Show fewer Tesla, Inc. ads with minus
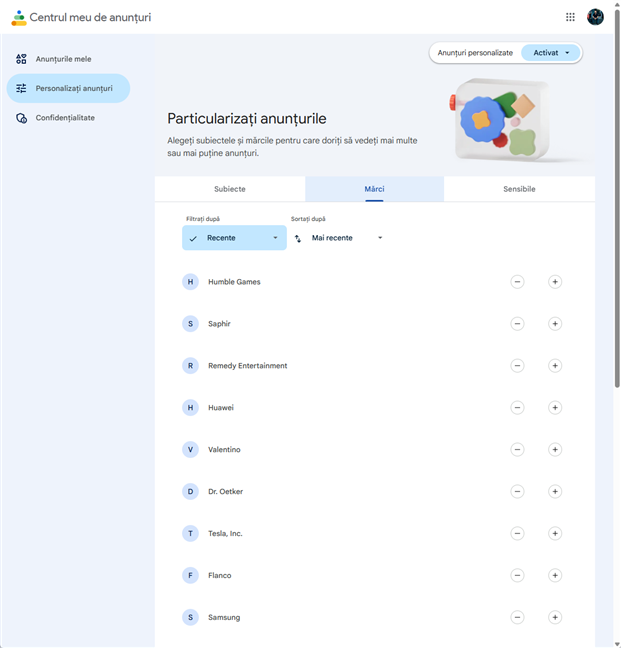The width and height of the screenshot is (621, 648). pyautogui.click(x=517, y=534)
